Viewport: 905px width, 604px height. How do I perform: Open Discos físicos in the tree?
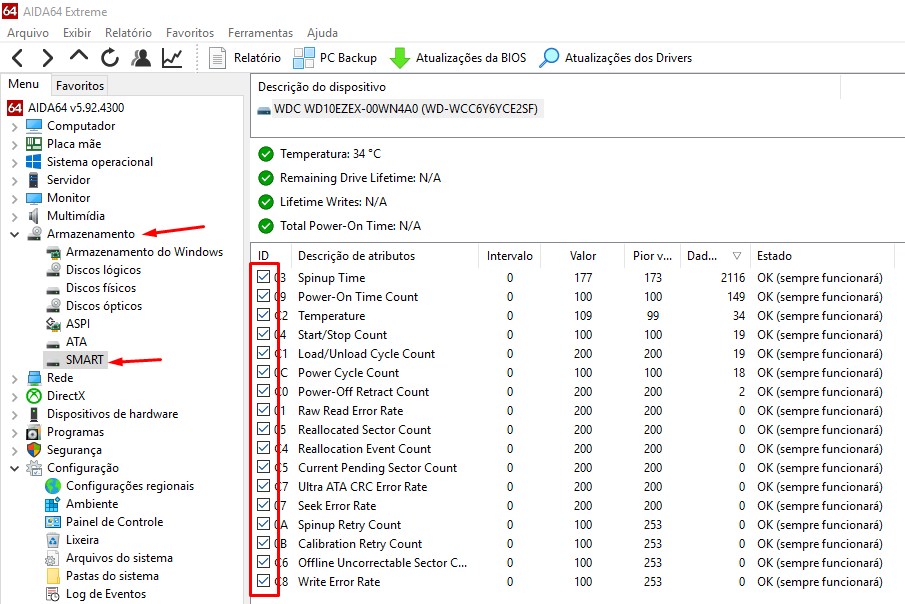click(101, 288)
